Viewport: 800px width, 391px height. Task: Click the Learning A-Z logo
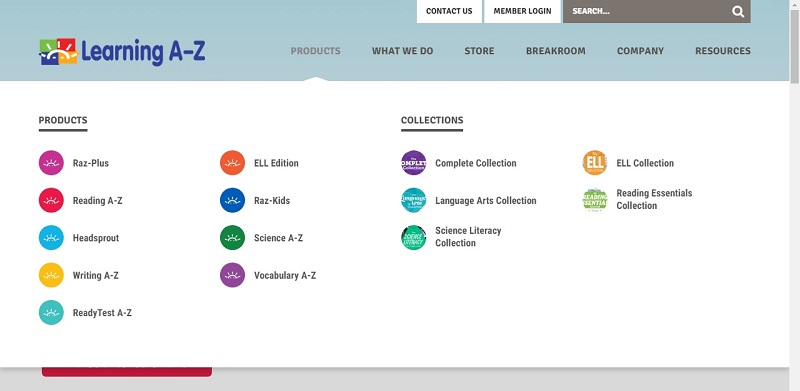(x=122, y=52)
